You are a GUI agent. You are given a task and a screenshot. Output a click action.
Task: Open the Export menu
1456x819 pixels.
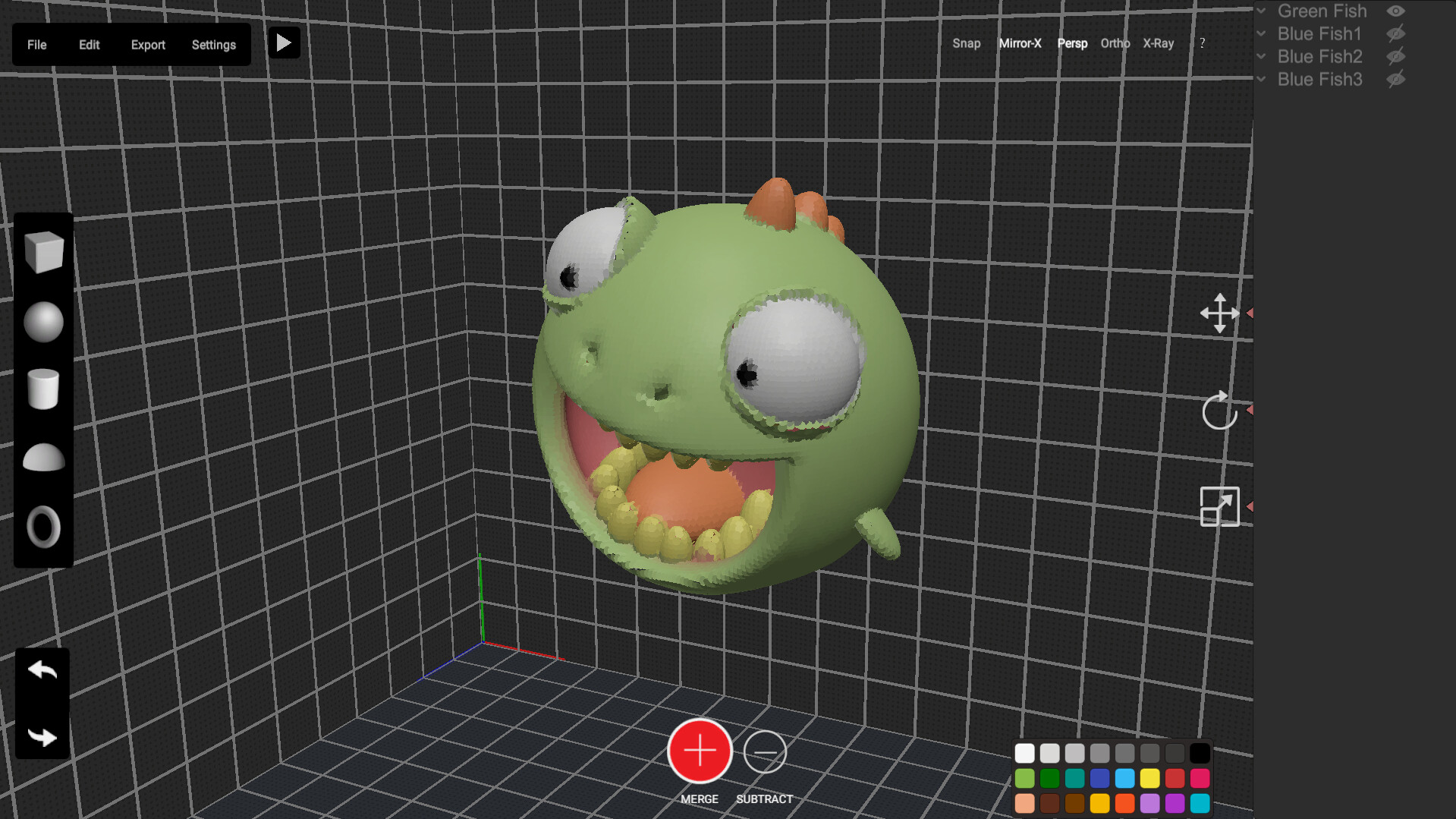point(148,44)
